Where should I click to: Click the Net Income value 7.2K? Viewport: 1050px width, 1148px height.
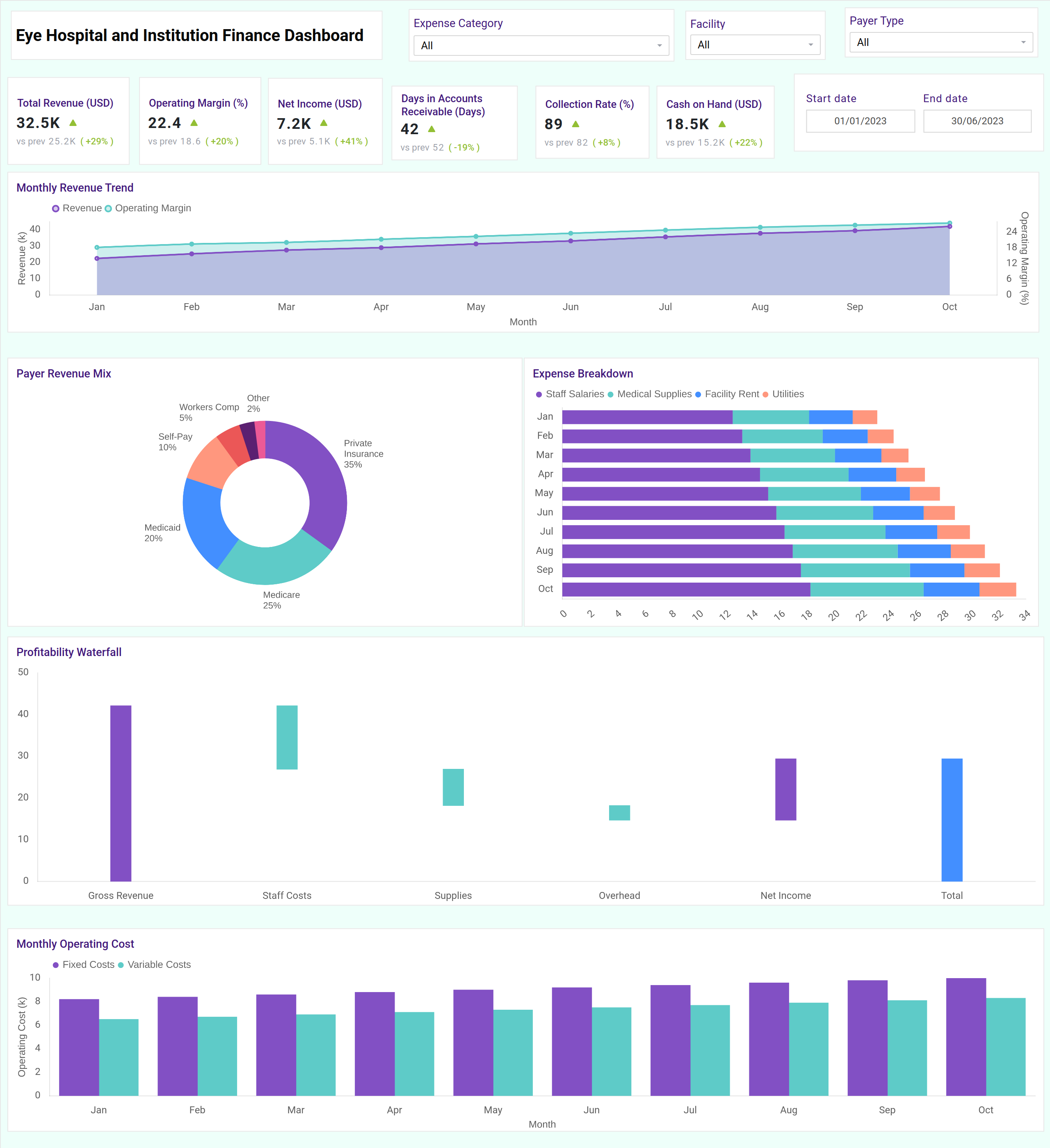(x=294, y=123)
